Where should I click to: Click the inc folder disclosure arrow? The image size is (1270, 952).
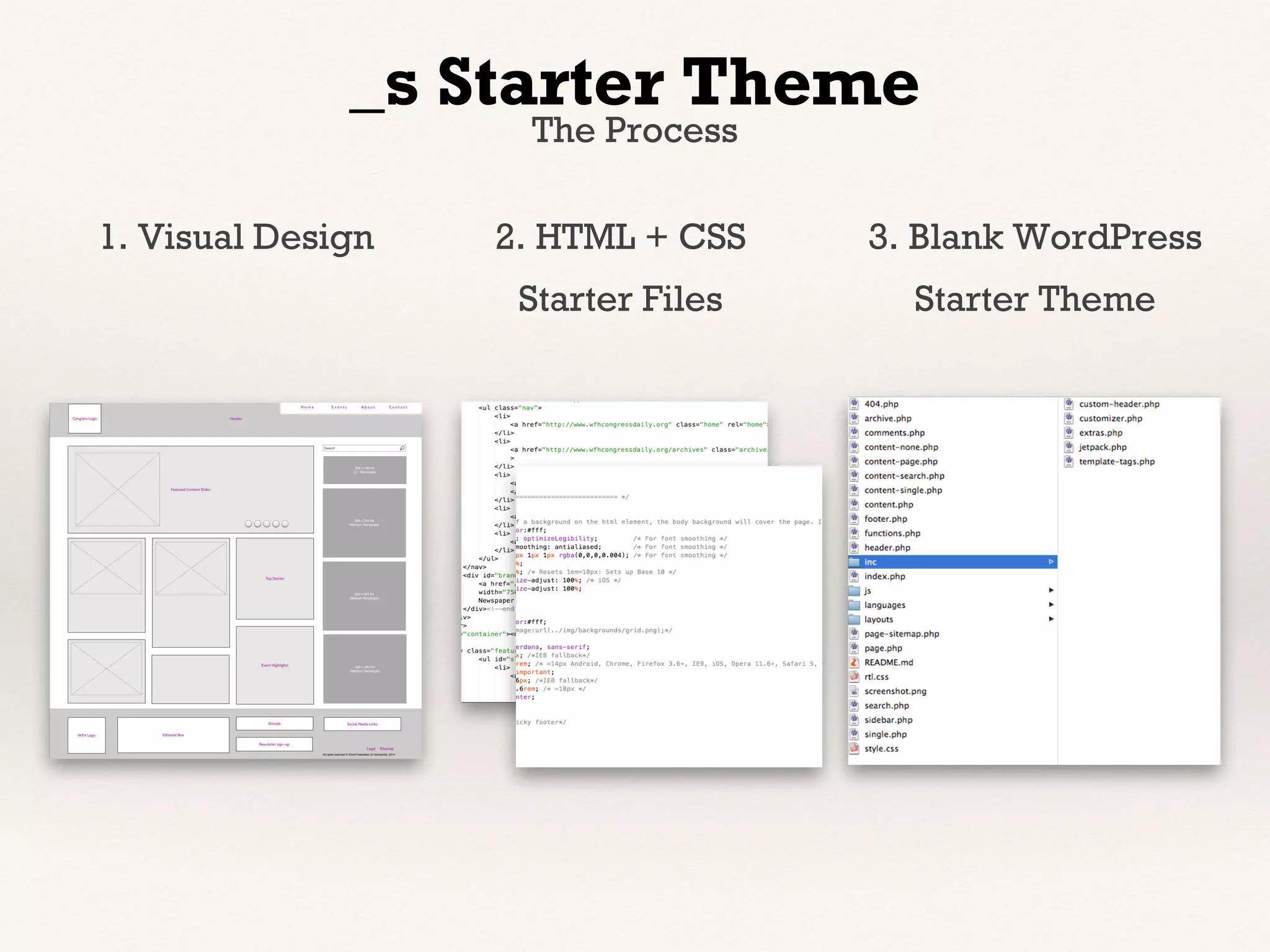coord(1051,562)
